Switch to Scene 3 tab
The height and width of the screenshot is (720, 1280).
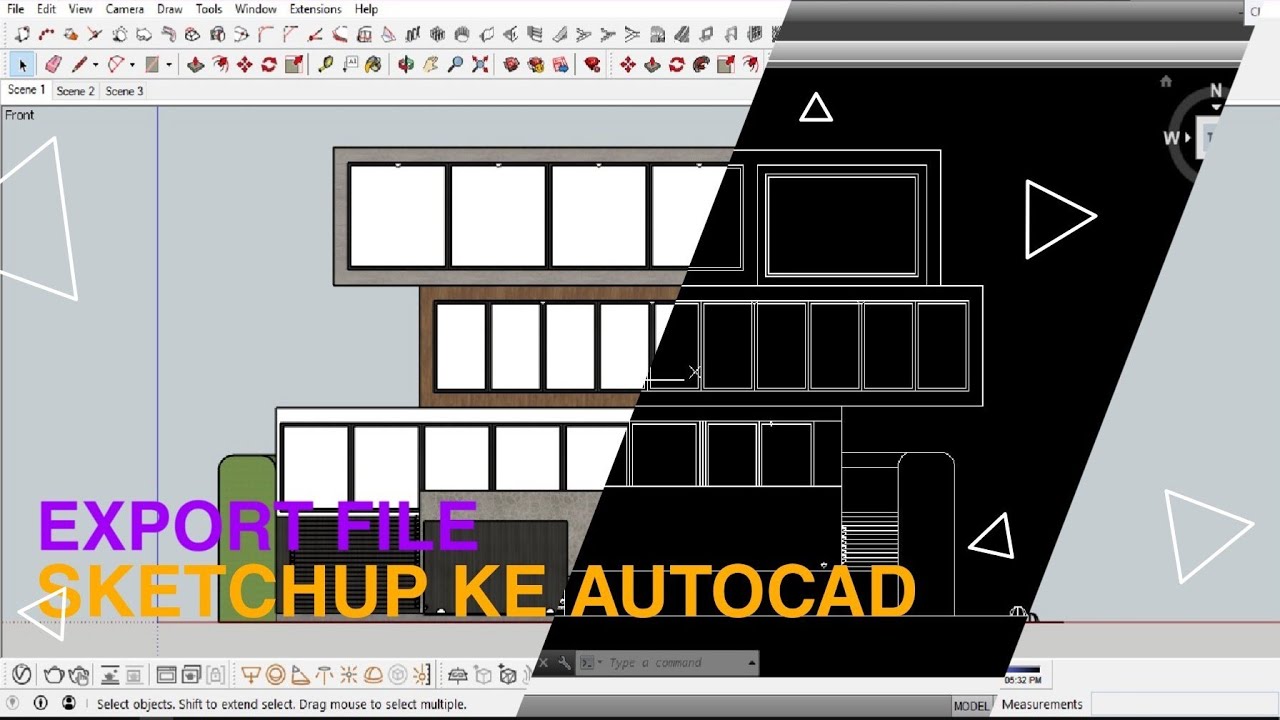124,91
